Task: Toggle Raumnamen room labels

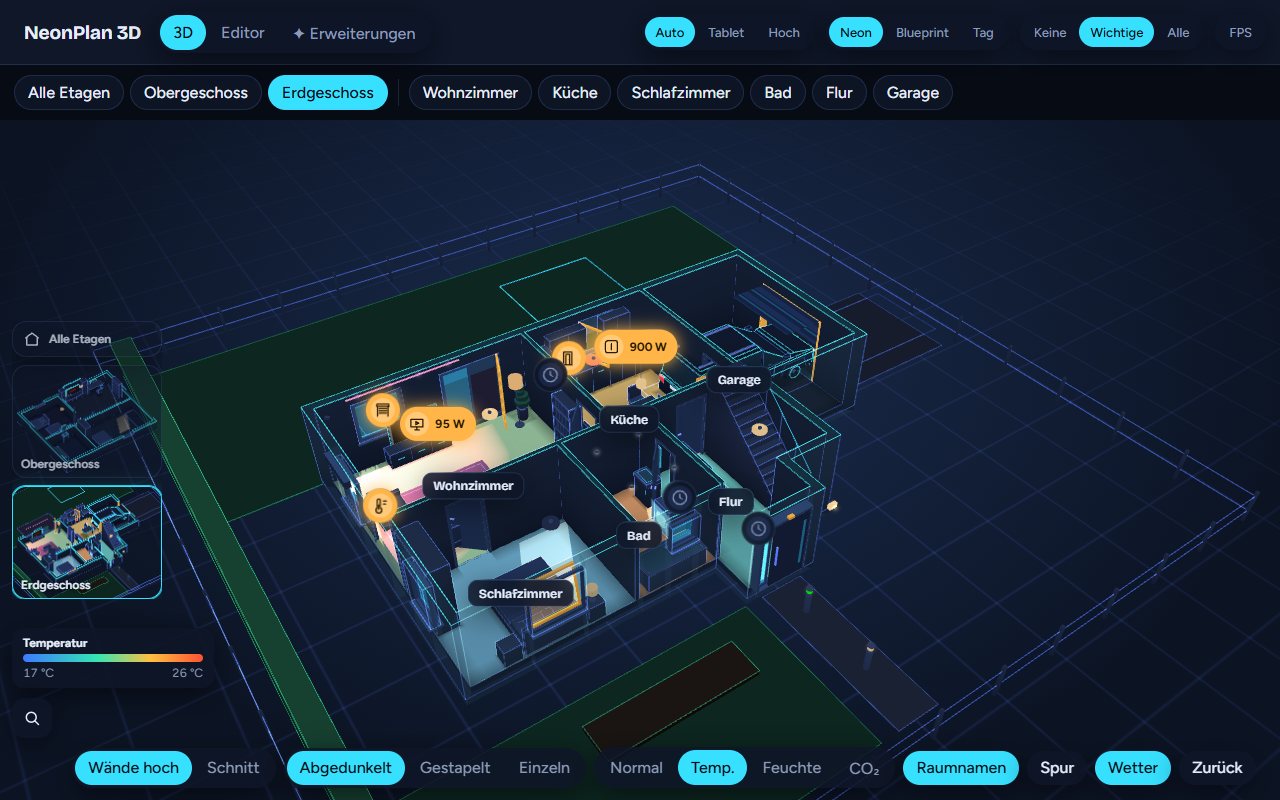Action: [x=961, y=768]
